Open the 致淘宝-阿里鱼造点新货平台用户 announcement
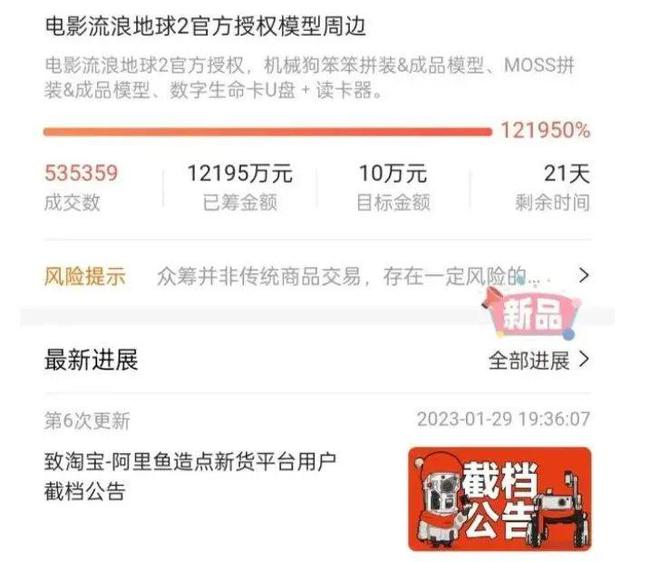The image size is (660, 562). click(190, 462)
